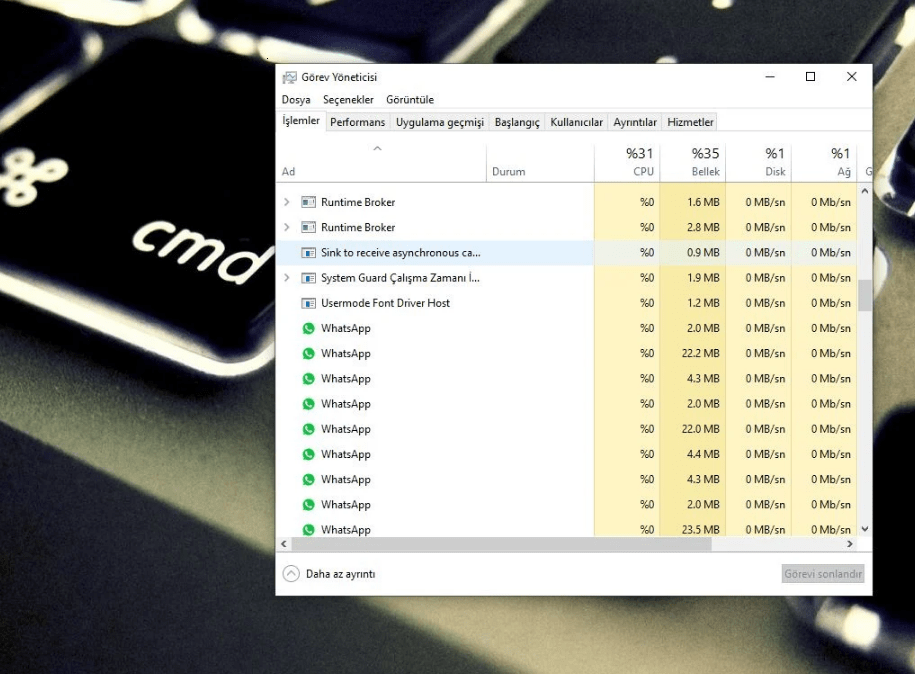The width and height of the screenshot is (915, 674).
Task: Sort by the Ağ column header
Action: click(824, 162)
